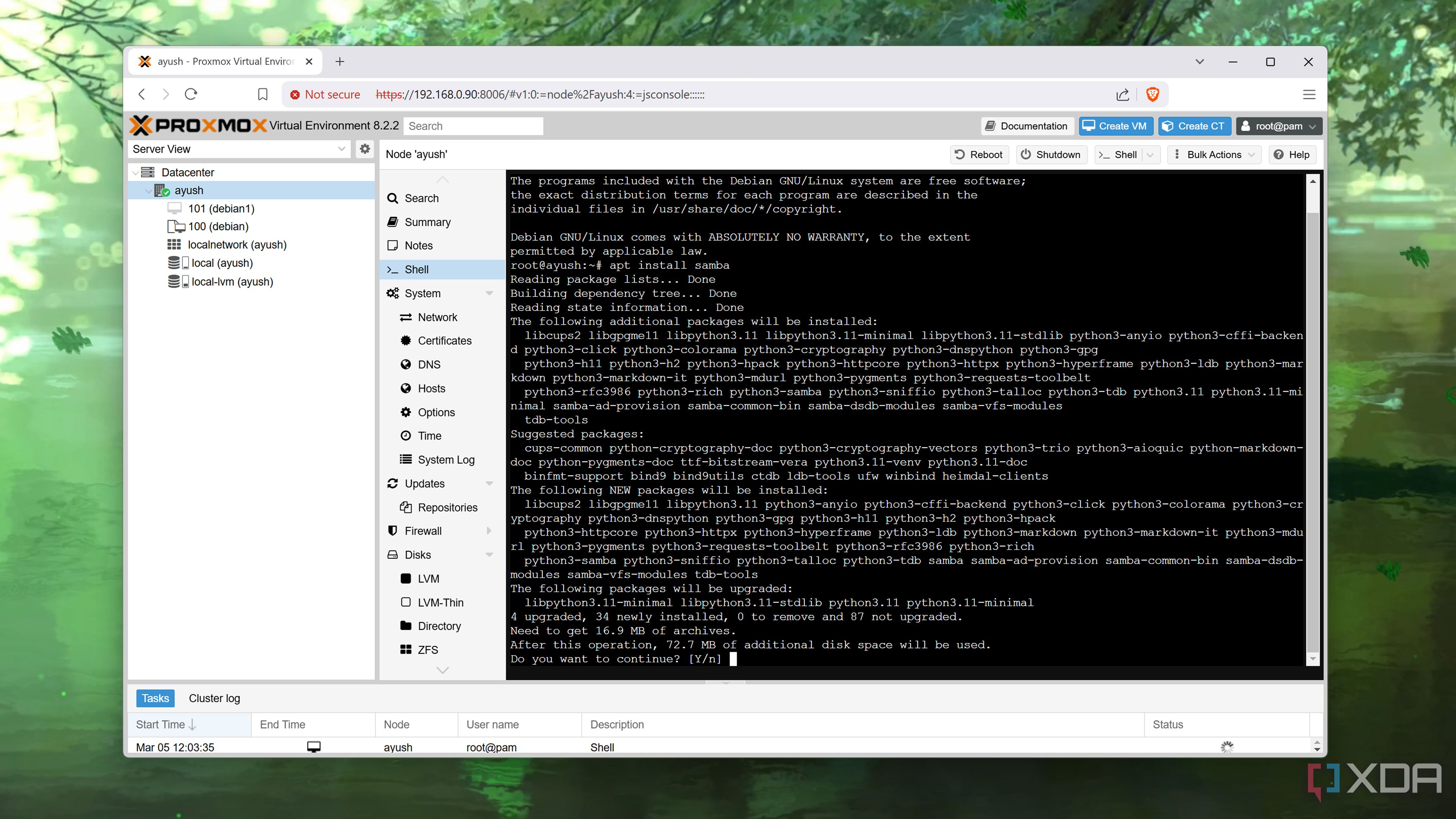This screenshot has height=819, width=1456.
Task: Select the Shell task row
Action: 718,747
